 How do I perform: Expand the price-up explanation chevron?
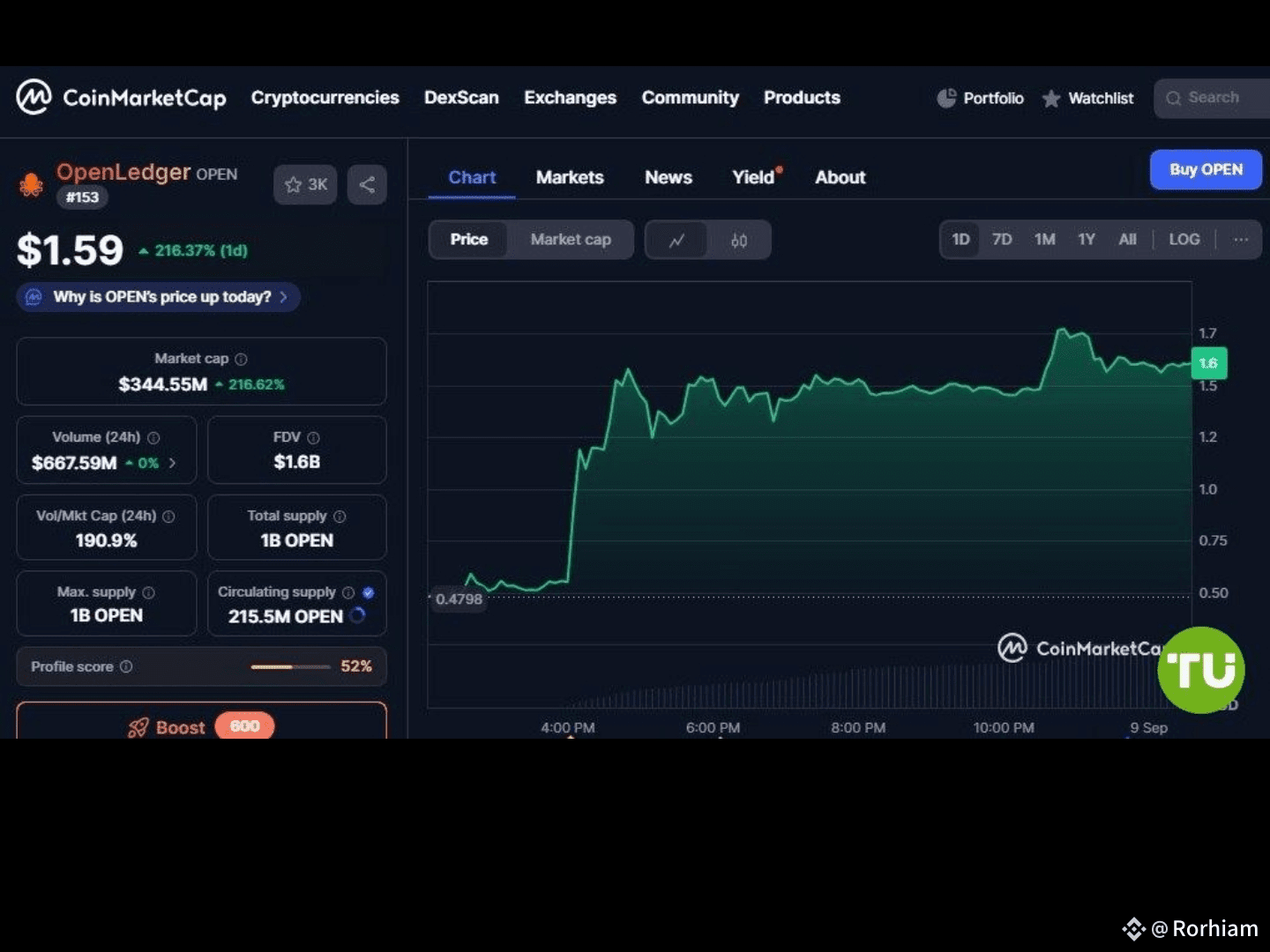[x=283, y=297]
